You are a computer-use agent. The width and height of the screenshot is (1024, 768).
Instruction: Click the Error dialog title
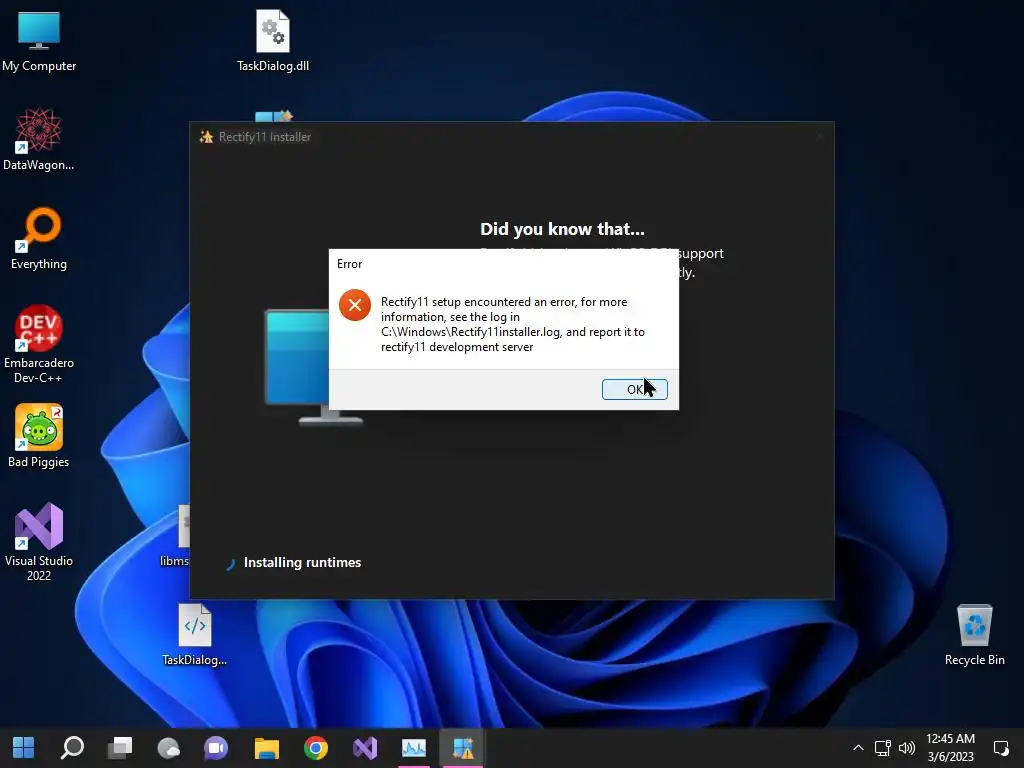tap(349, 264)
